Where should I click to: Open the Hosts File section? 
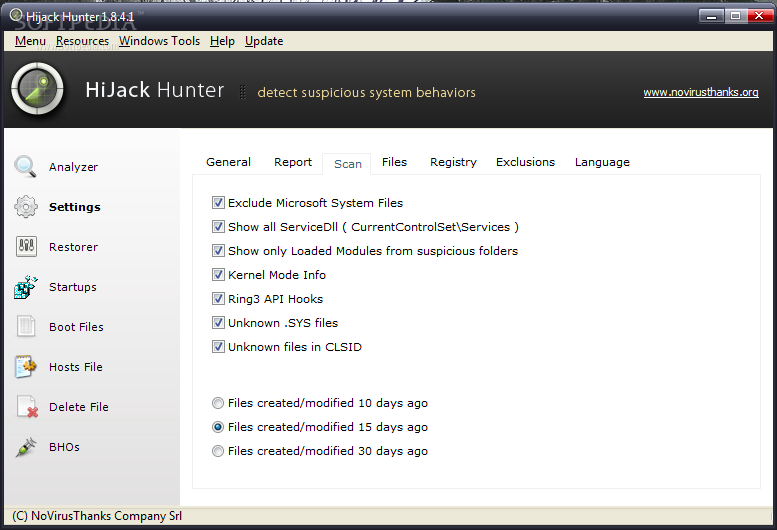76,367
